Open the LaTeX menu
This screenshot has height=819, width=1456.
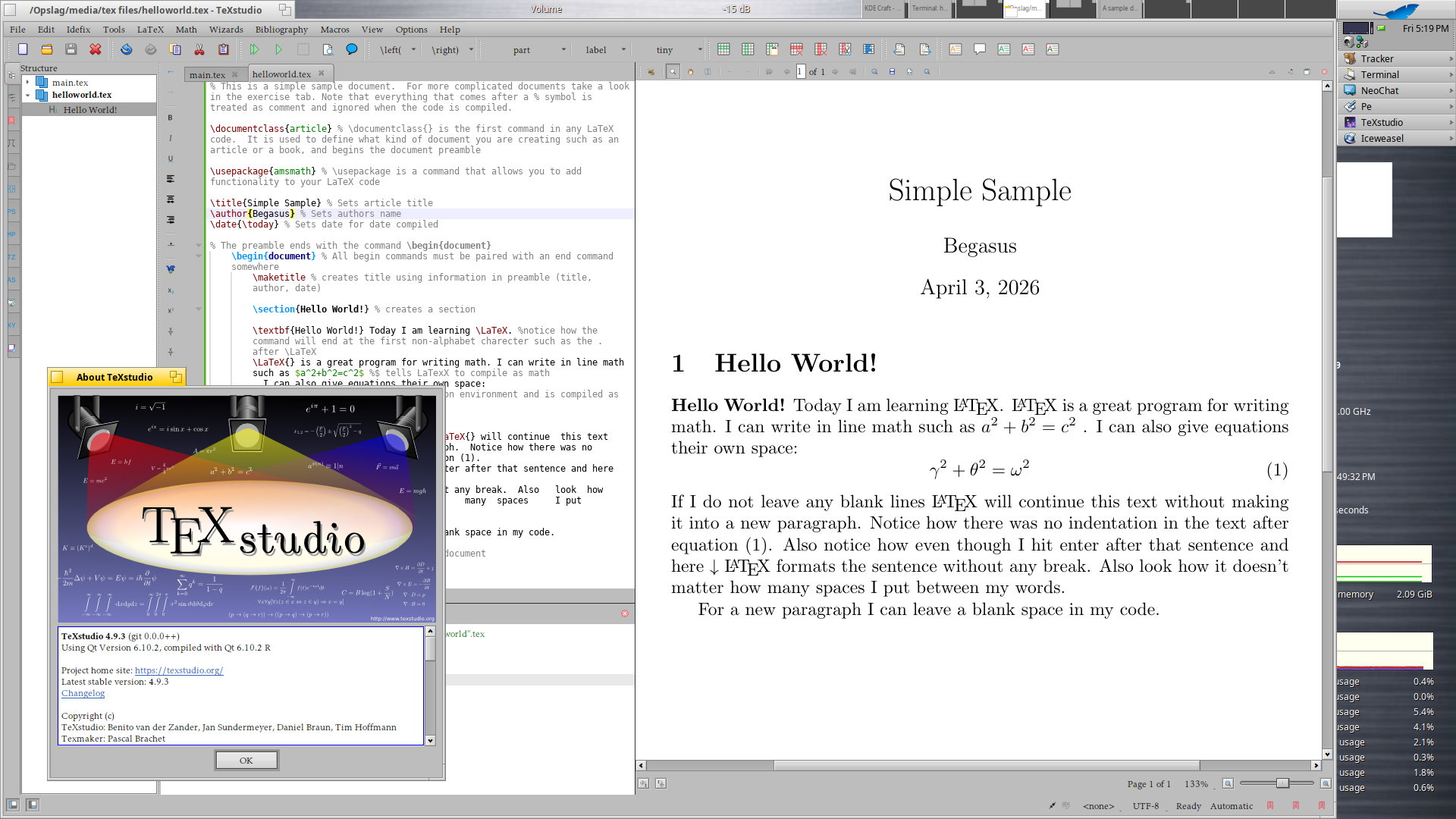(150, 30)
